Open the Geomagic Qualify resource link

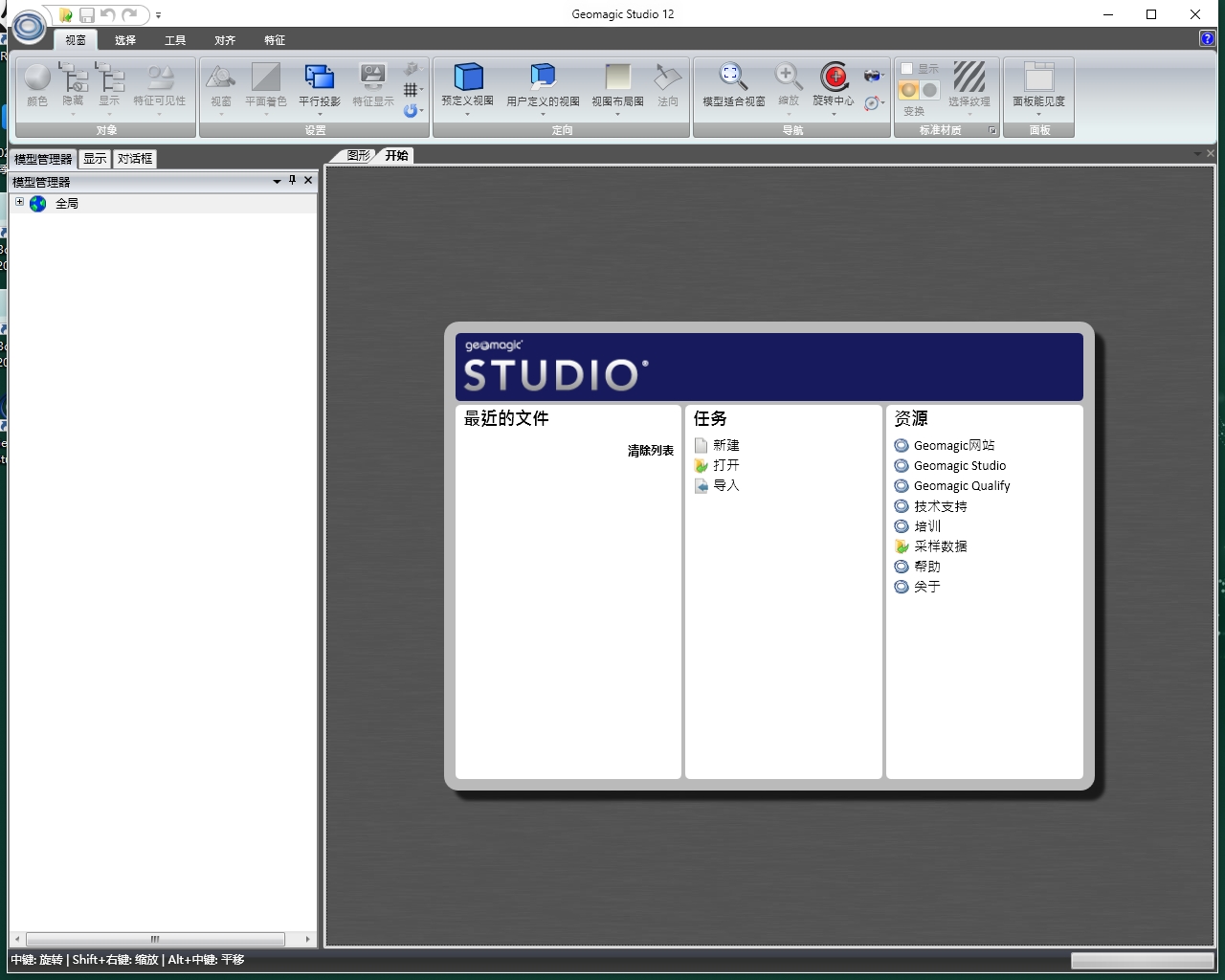click(962, 485)
